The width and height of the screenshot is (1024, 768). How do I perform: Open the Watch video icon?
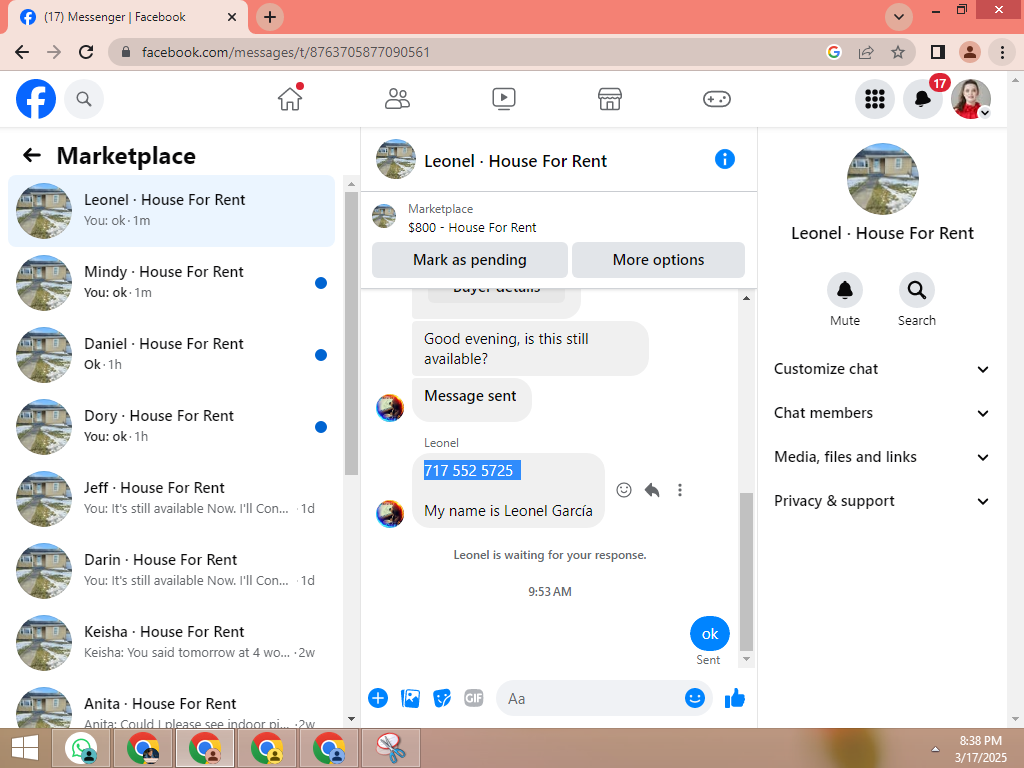(504, 99)
